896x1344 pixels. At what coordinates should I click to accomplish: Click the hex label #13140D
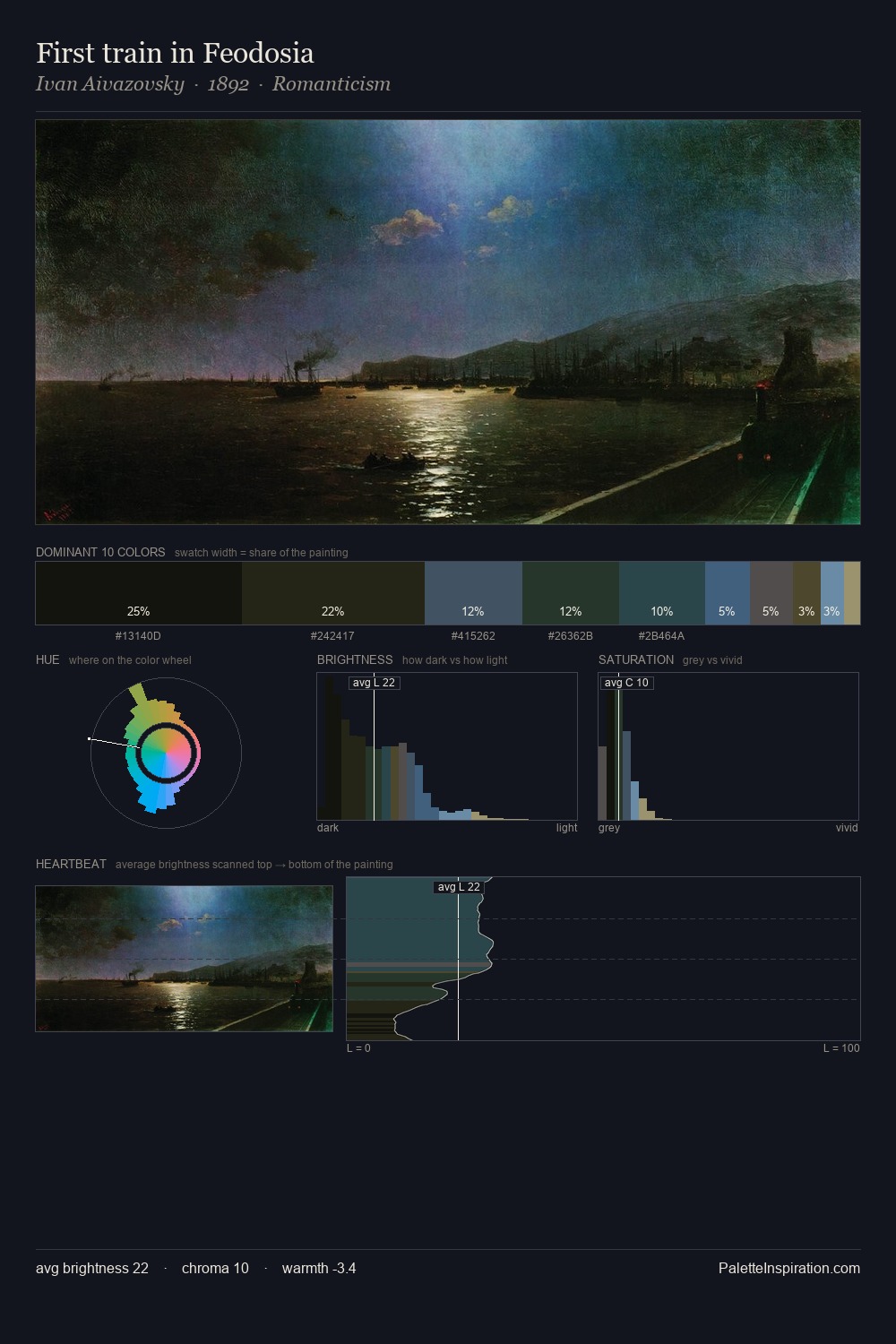click(x=138, y=636)
